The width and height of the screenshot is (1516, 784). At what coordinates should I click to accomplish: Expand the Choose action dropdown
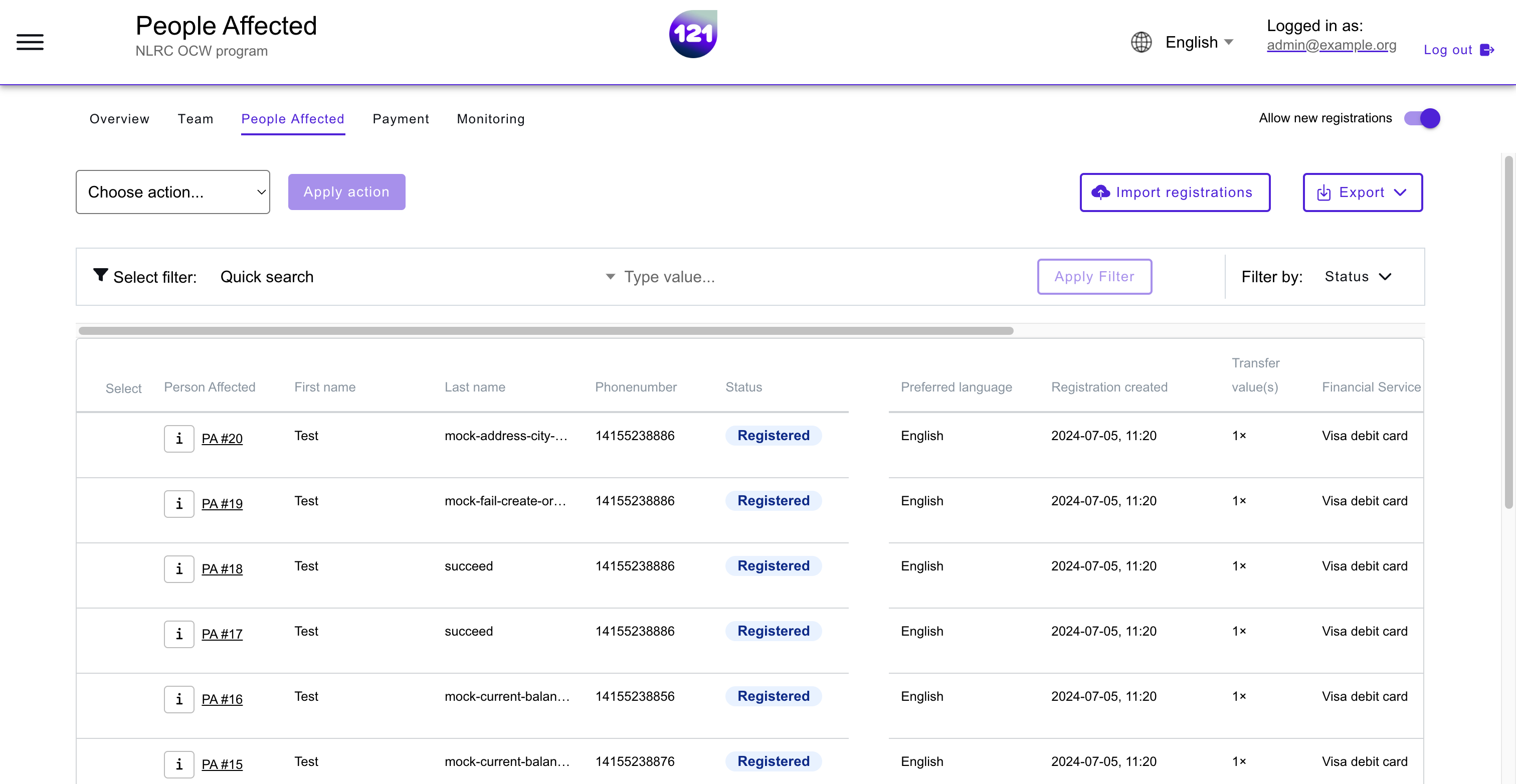173,192
